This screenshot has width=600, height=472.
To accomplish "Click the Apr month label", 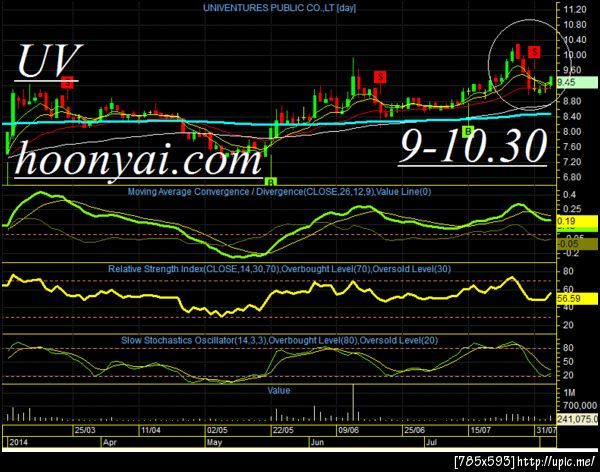I will coord(109,442).
